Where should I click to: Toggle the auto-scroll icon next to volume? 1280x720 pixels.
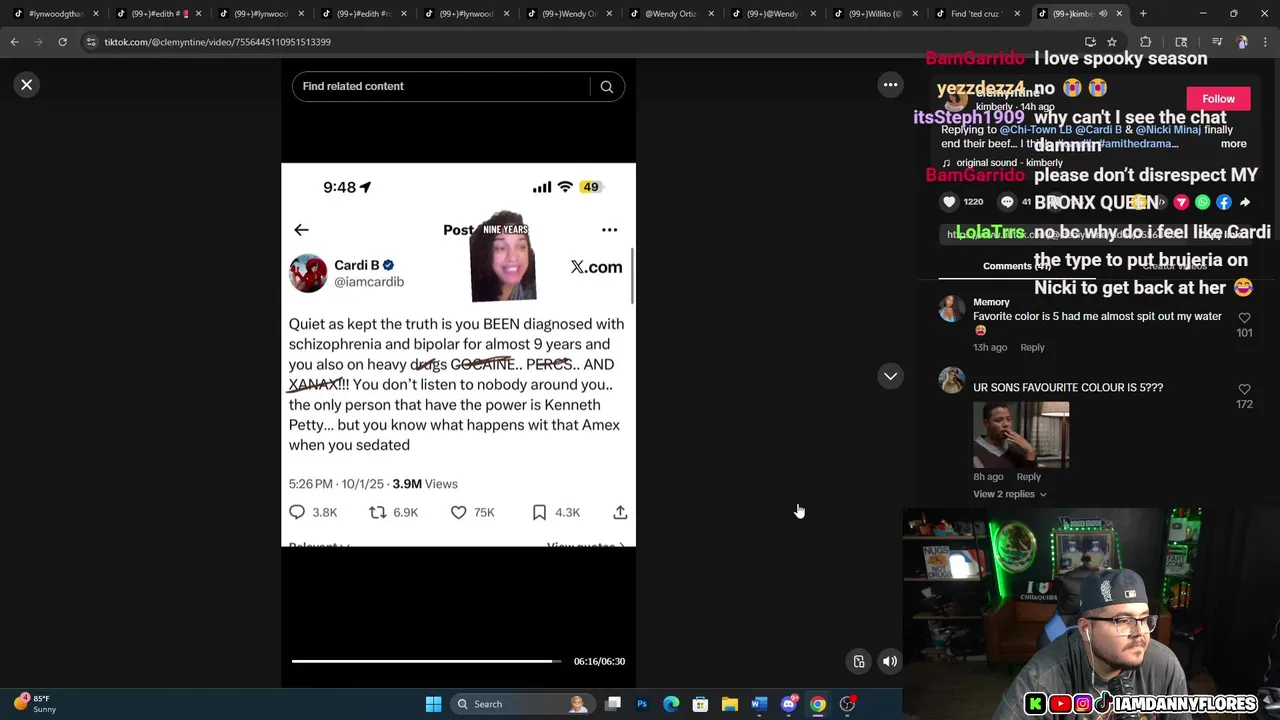(859, 661)
